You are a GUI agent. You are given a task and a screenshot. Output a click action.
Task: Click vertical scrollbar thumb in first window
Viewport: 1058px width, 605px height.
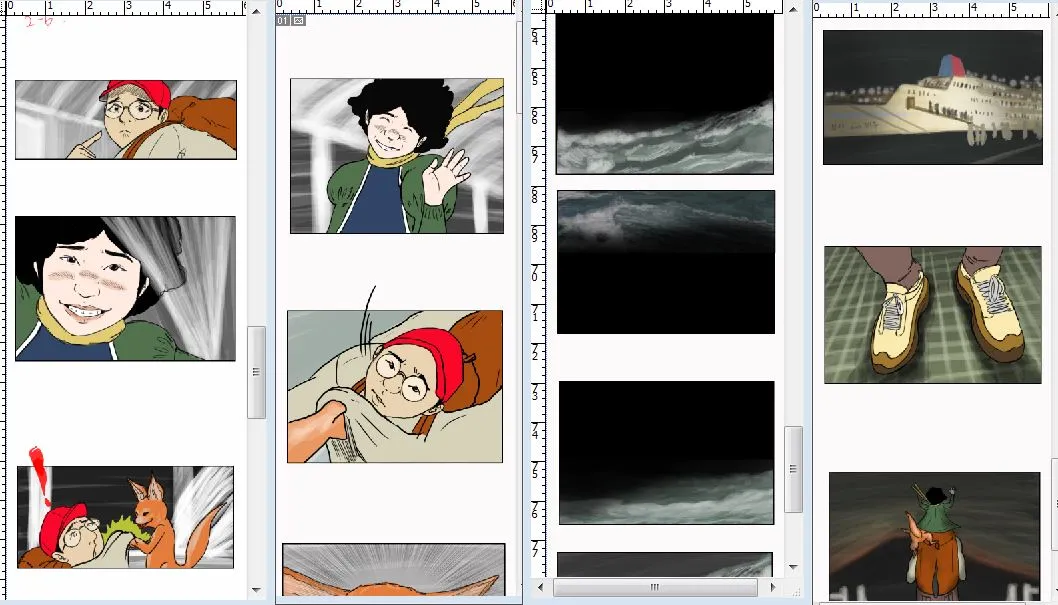point(256,372)
